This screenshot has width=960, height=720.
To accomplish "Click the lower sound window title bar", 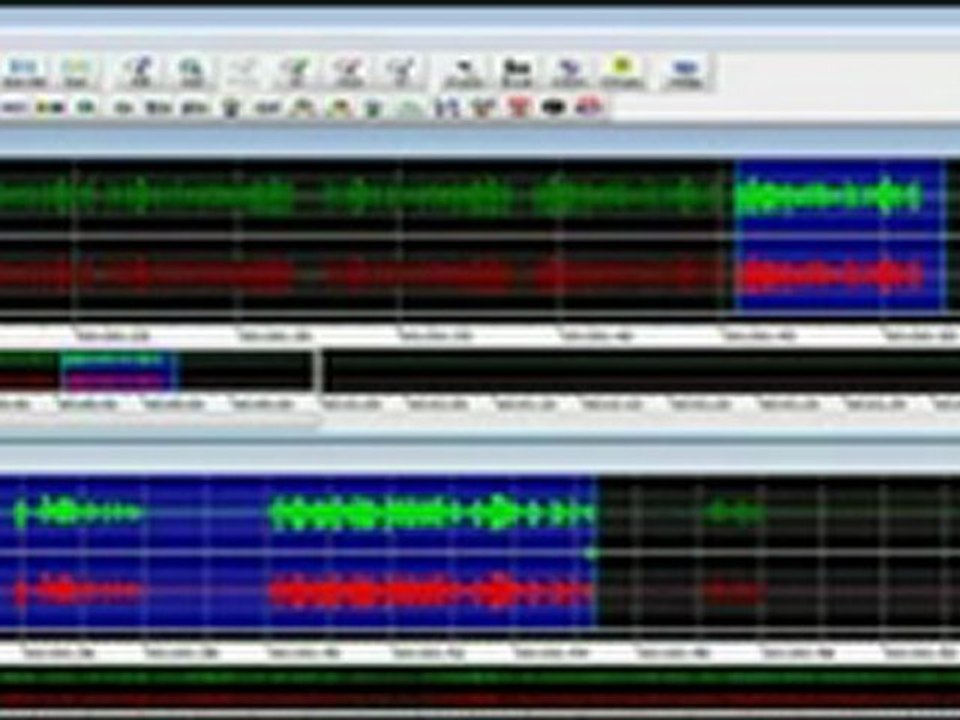I will point(480,456).
